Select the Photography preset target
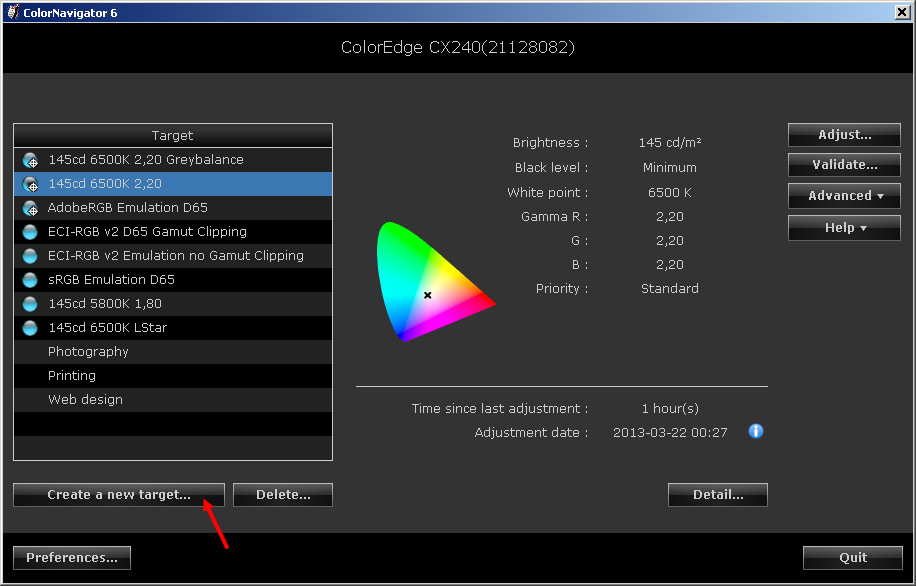The height and width of the screenshot is (586, 916). 173,351
